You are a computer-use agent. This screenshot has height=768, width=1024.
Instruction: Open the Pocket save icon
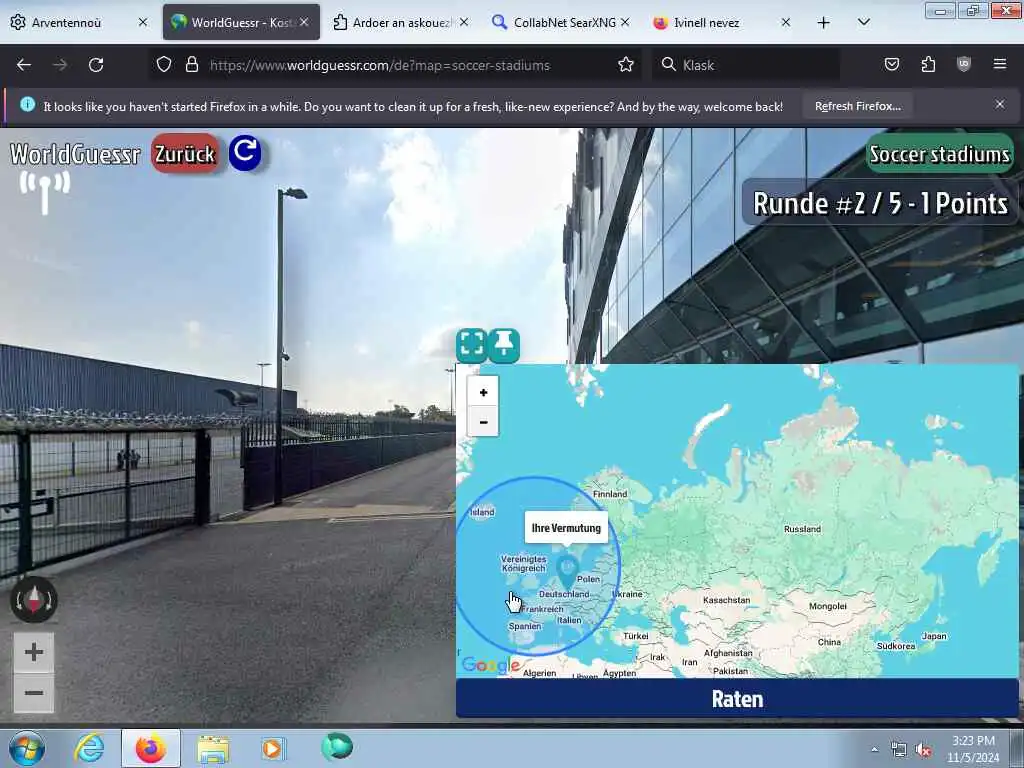891,65
